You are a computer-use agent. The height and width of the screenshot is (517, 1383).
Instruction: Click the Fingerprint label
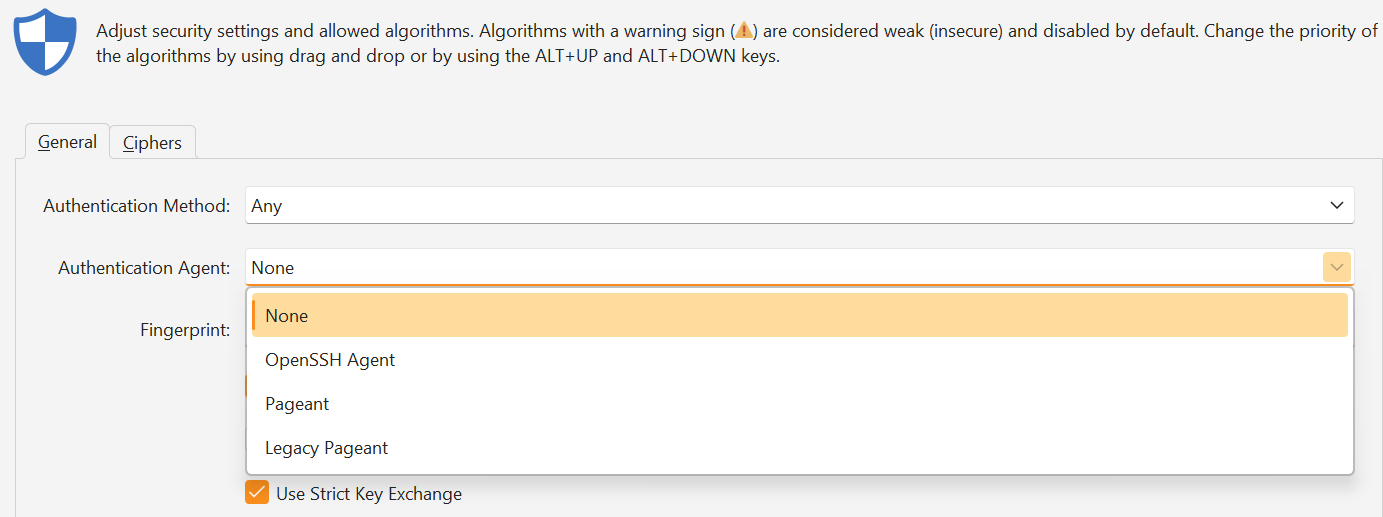pyautogui.click(x=186, y=330)
